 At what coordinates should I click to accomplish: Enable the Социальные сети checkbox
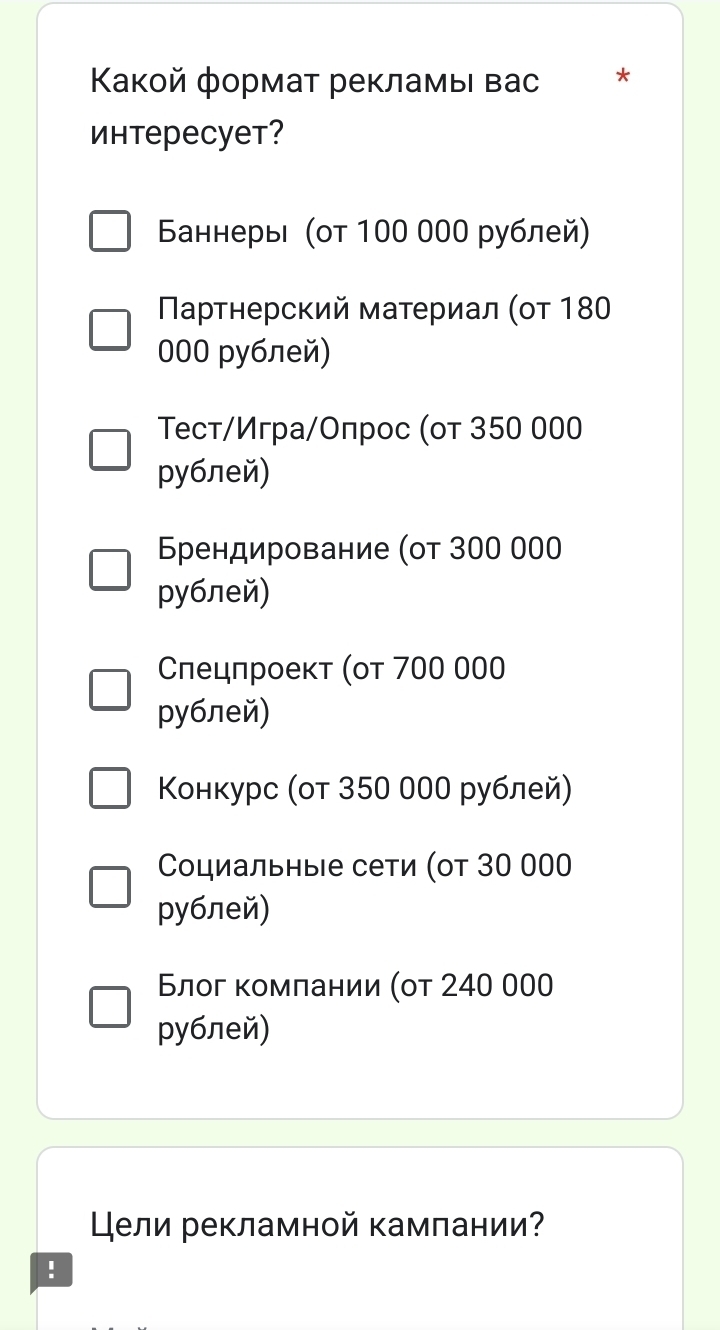[x=110, y=887]
